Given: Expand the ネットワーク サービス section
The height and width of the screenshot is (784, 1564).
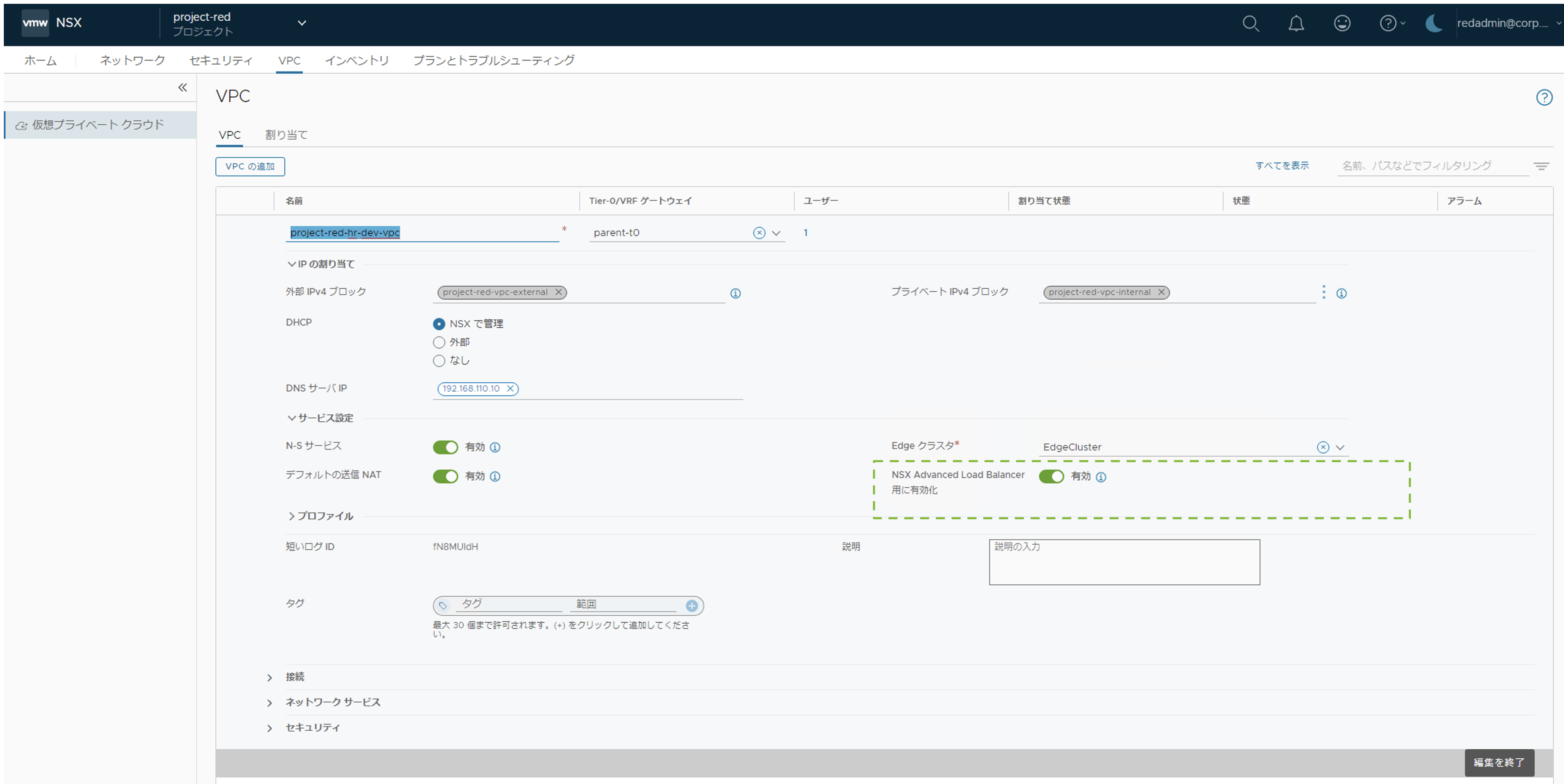Looking at the screenshot, I should coord(269,703).
